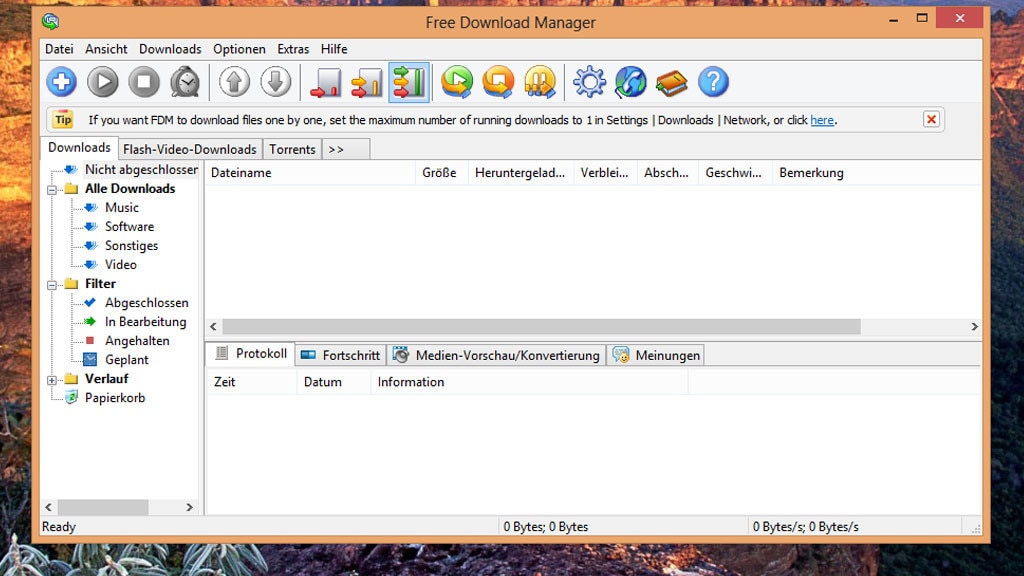Switch to the Flash-Video-Downloads tab
The image size is (1024, 576).
pos(190,150)
